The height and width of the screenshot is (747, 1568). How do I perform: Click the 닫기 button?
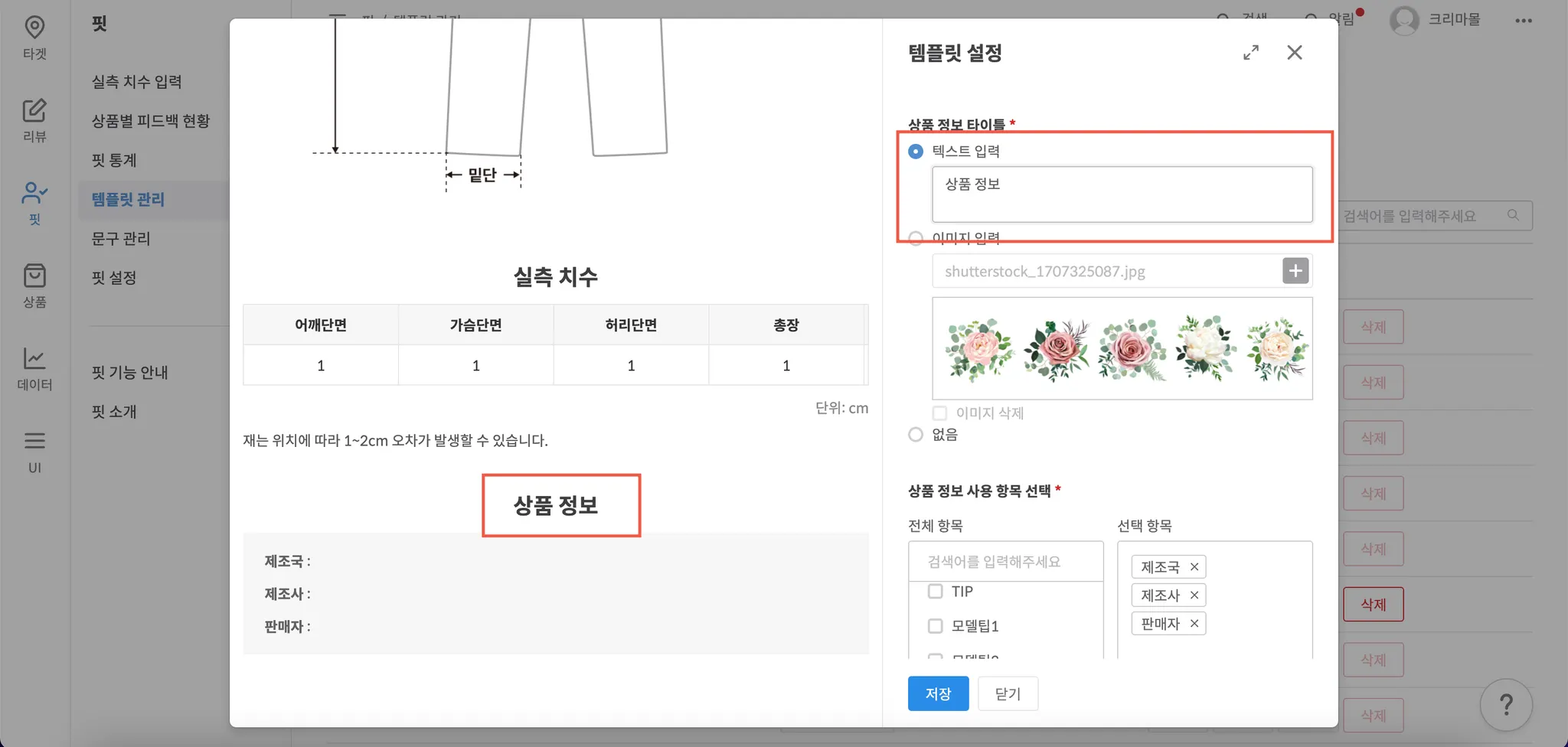pos(1008,693)
